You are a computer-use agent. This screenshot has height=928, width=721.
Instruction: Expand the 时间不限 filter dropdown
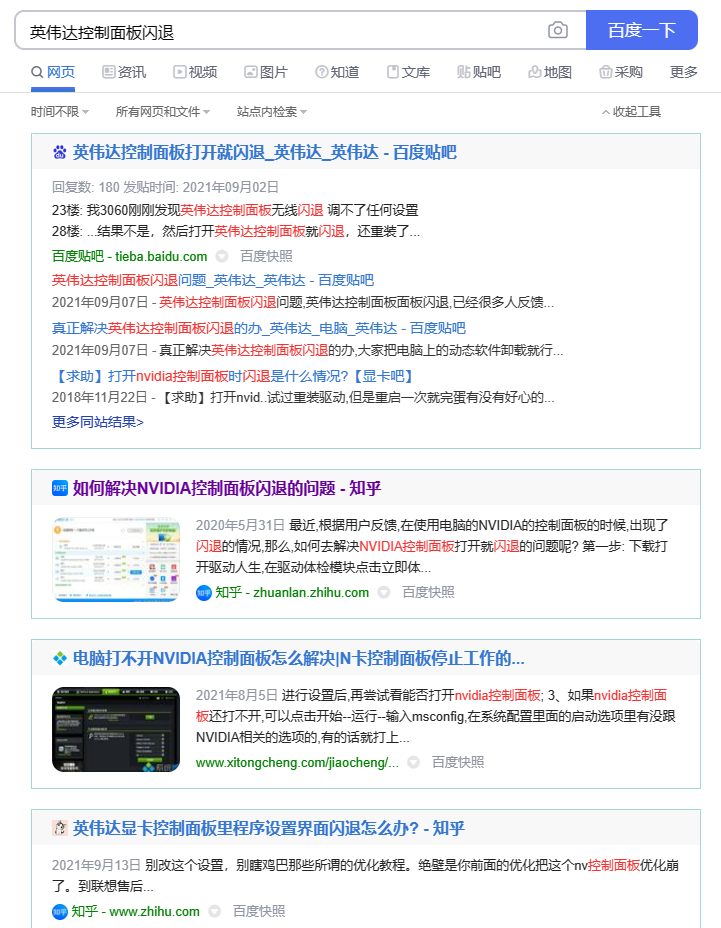[x=60, y=112]
